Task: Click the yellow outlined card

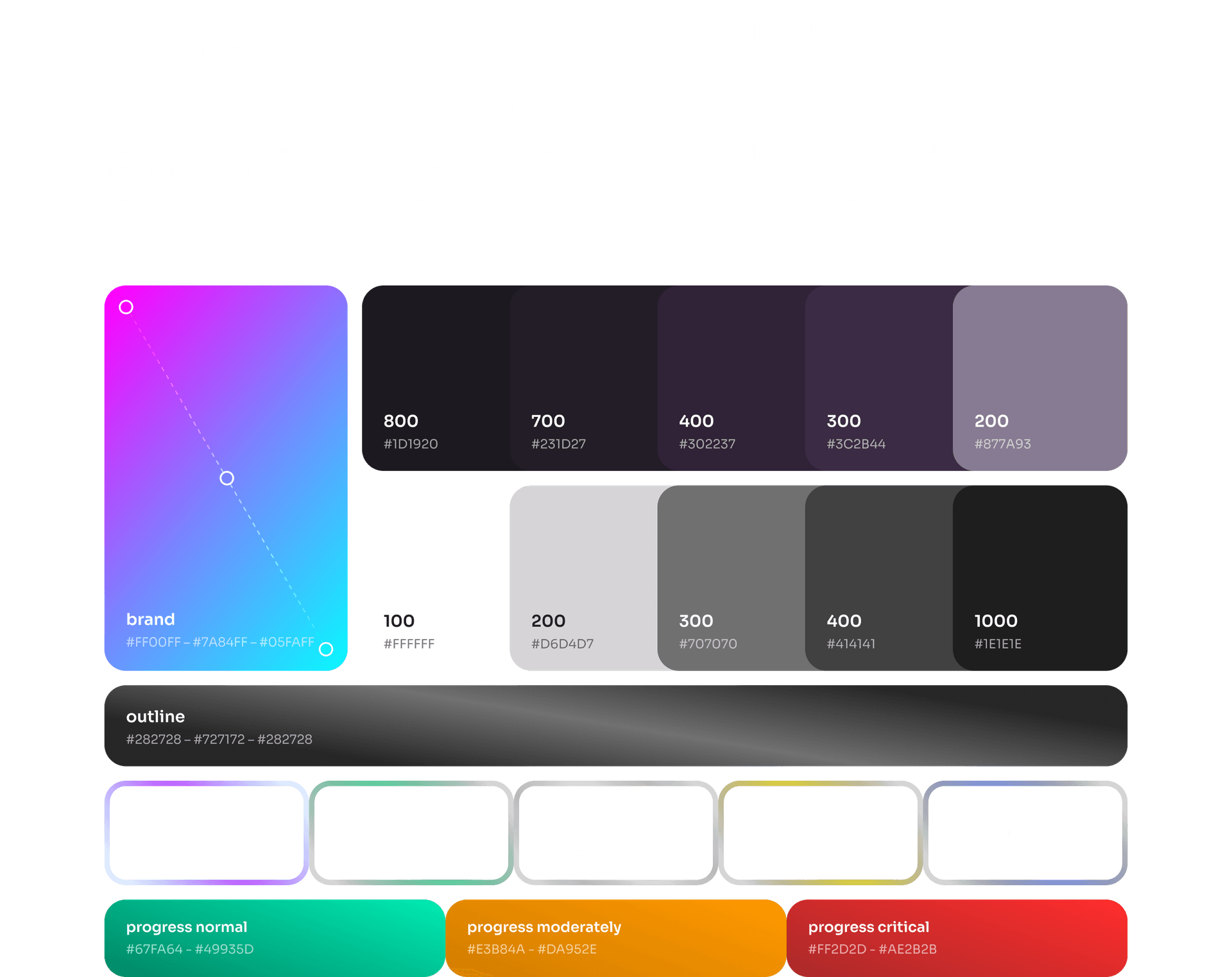Action: click(x=821, y=833)
